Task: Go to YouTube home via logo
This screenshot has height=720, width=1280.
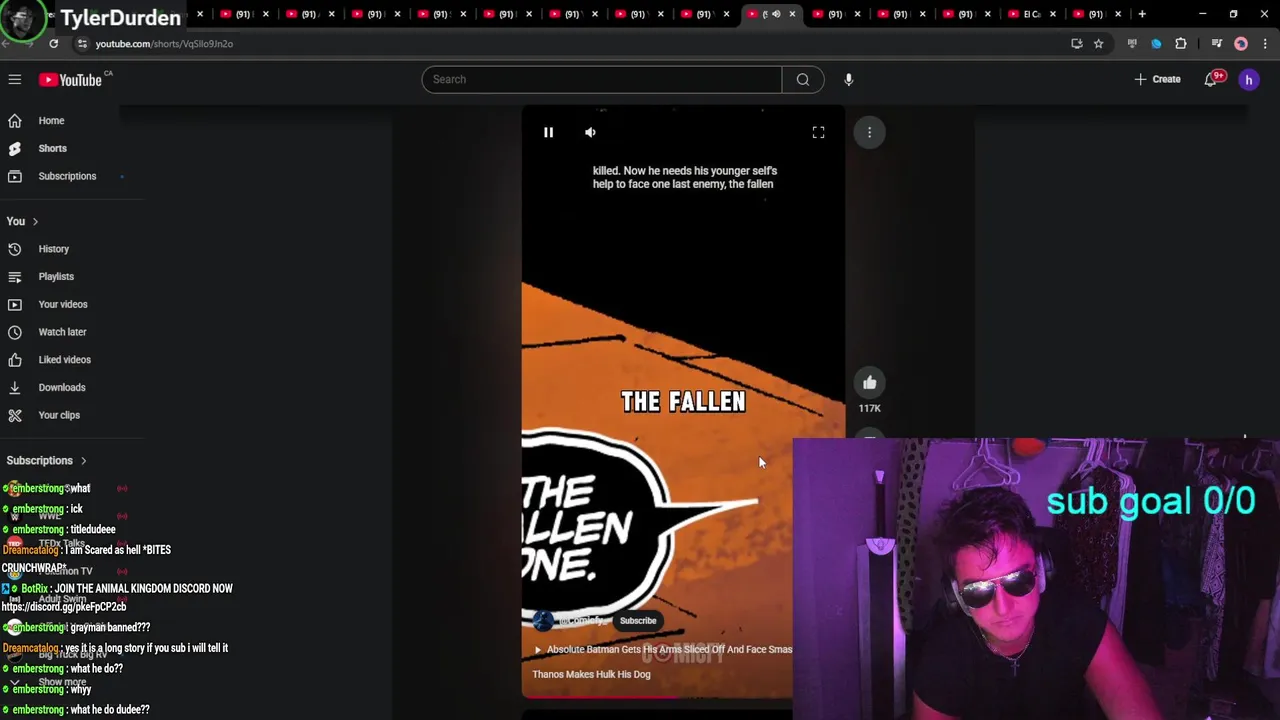Action: click(71, 80)
